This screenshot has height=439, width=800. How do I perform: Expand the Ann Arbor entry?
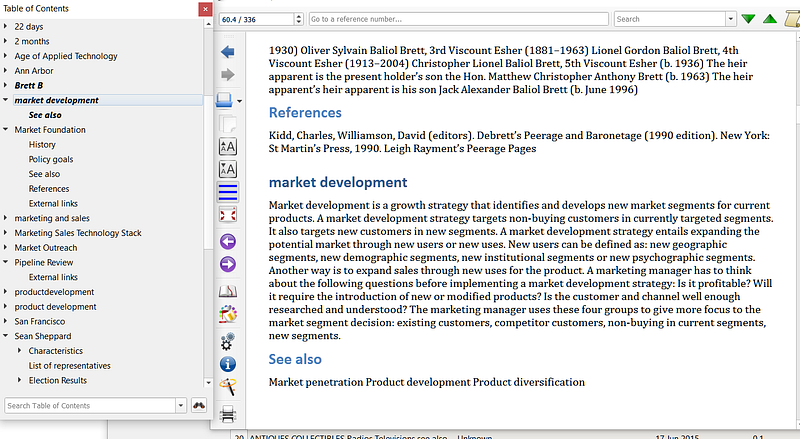pos(6,70)
